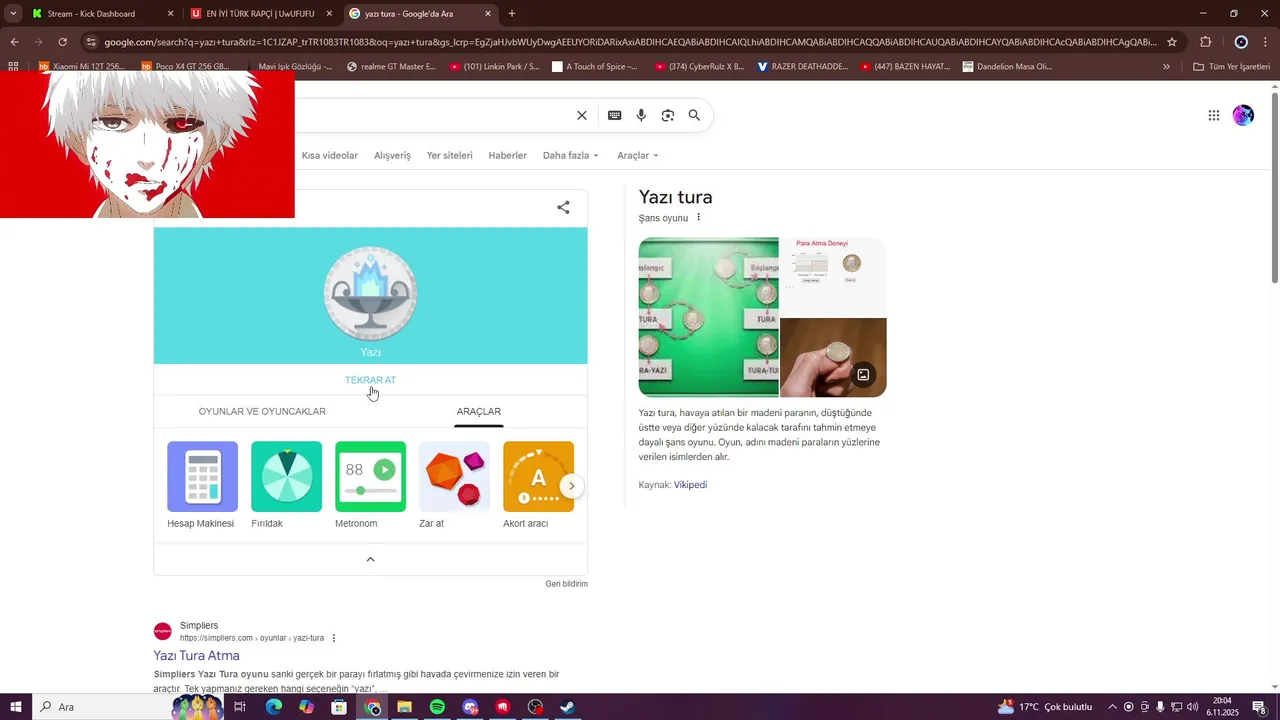Open the more options dots on the Simpliers result
Viewport: 1280px width, 720px height.
click(334, 638)
